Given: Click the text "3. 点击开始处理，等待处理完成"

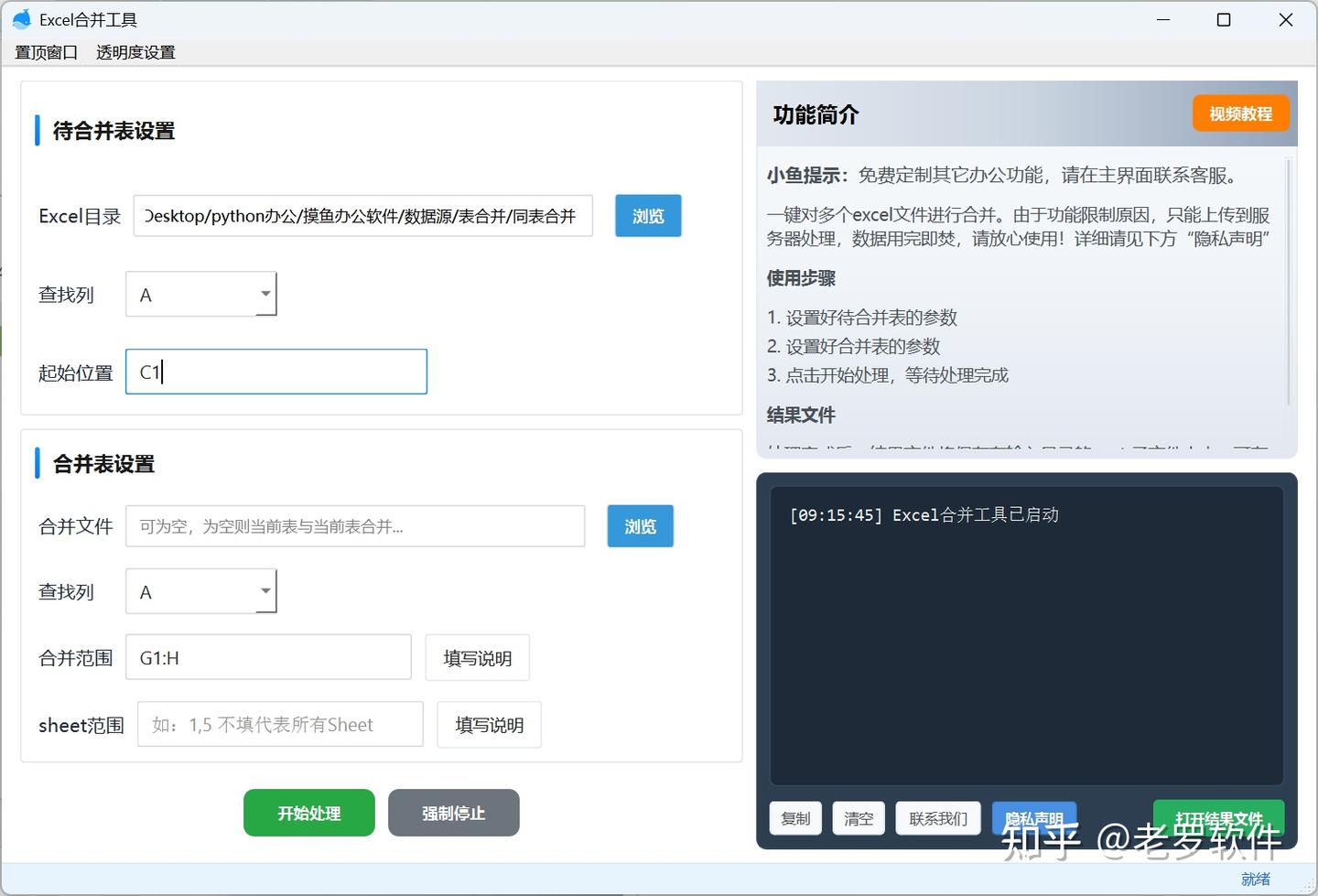Looking at the screenshot, I should [888, 375].
